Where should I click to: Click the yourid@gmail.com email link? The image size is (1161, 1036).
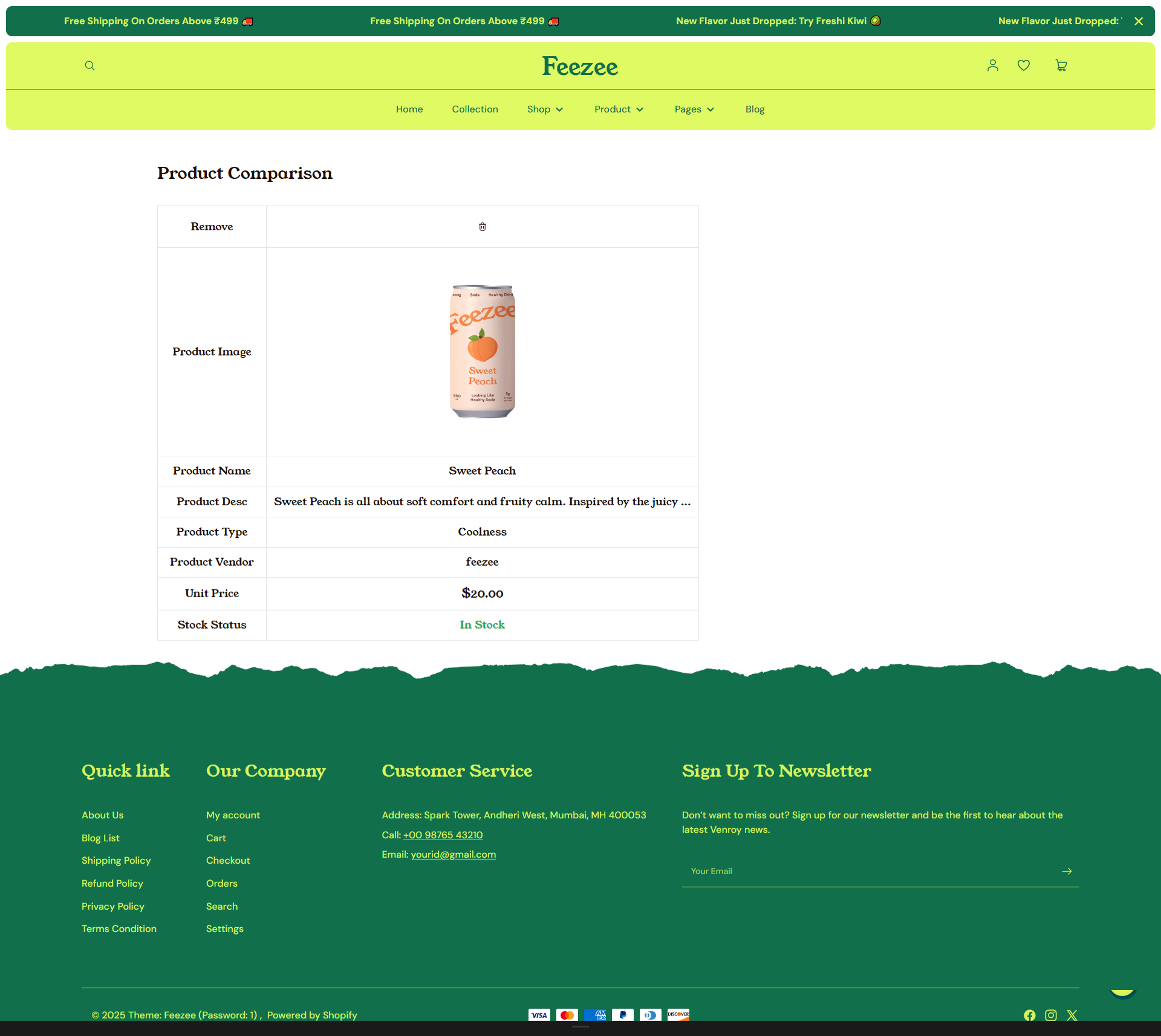coord(453,855)
